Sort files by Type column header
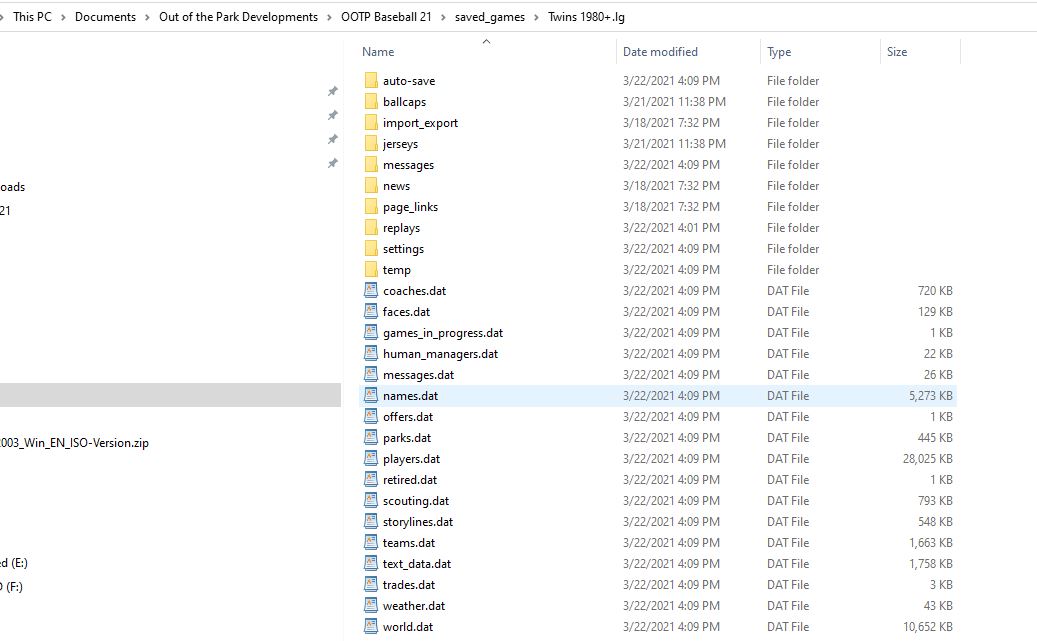Viewport: 1037px width, 641px height. [779, 52]
